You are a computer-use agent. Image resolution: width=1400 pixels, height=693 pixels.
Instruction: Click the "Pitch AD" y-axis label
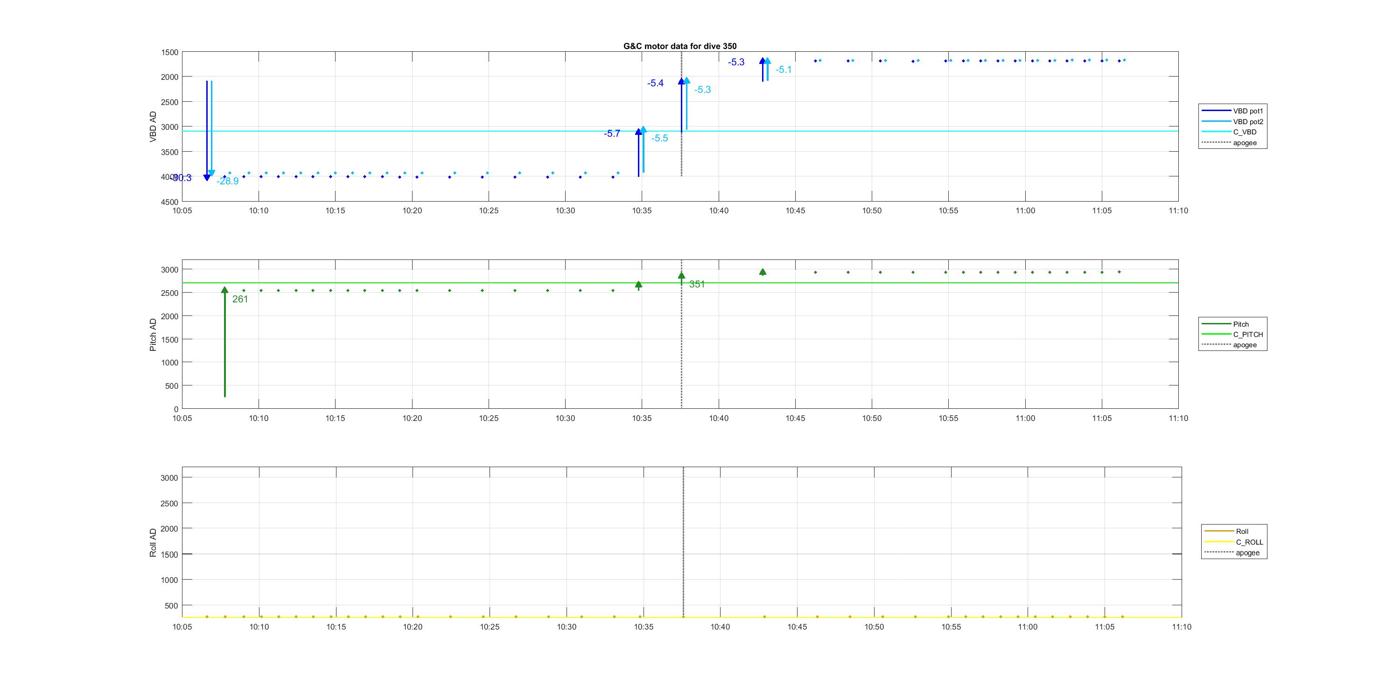[x=153, y=335]
